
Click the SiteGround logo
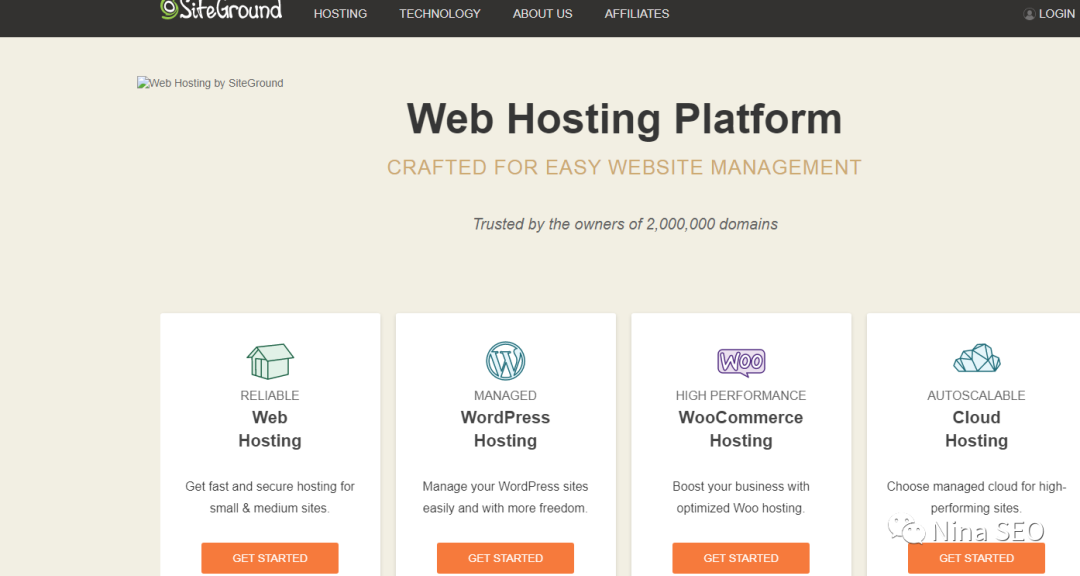tap(221, 10)
